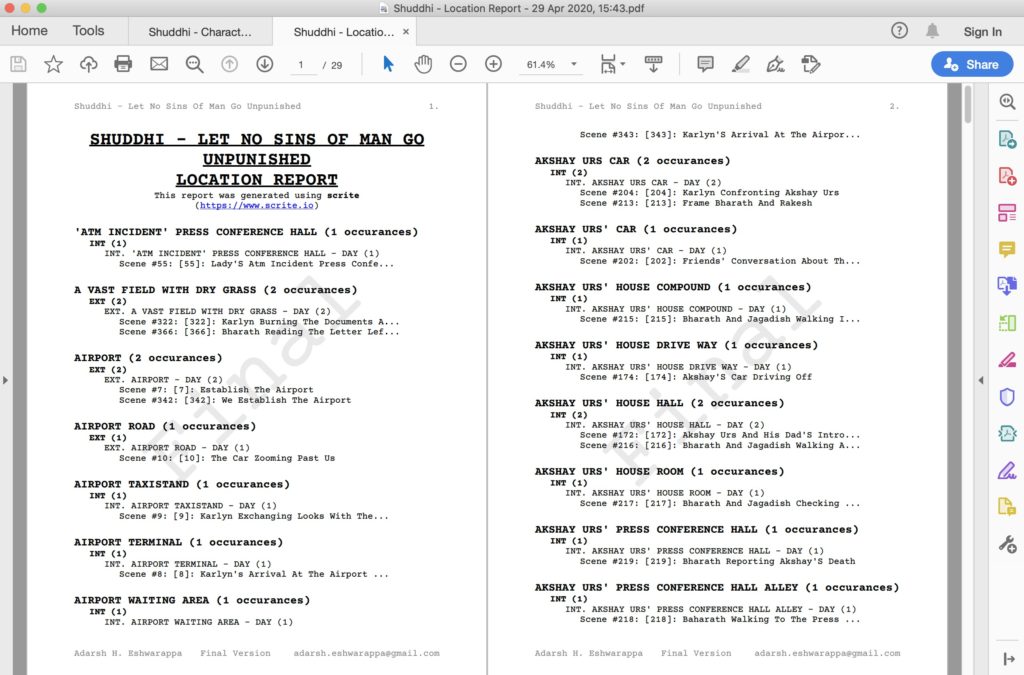View notifications via the bell icon
Screen dimensions: 1024x675
[933, 31]
